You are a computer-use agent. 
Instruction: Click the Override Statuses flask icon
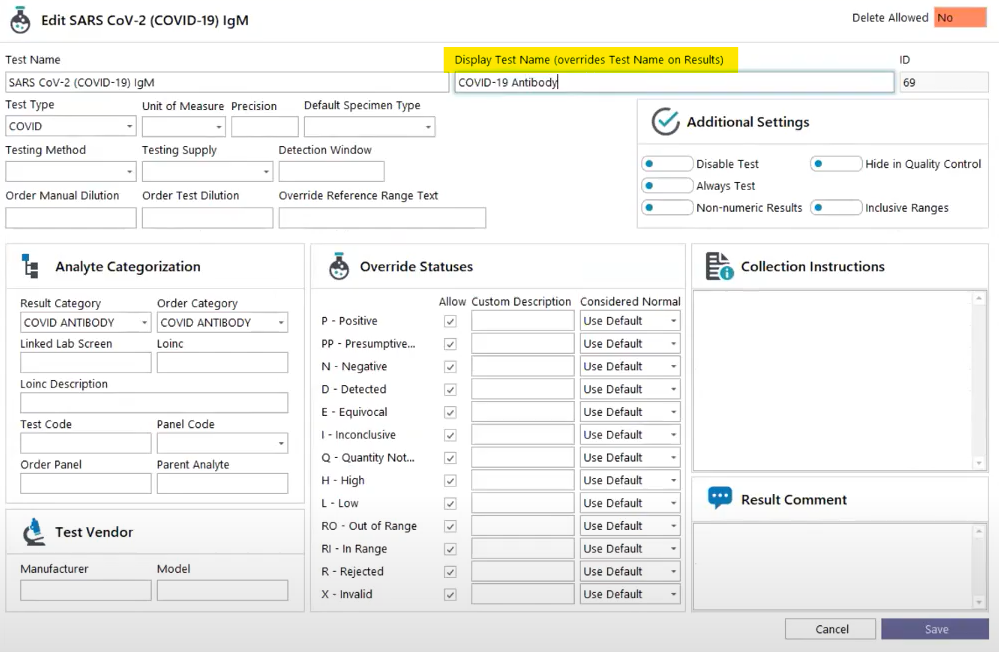coord(339,266)
